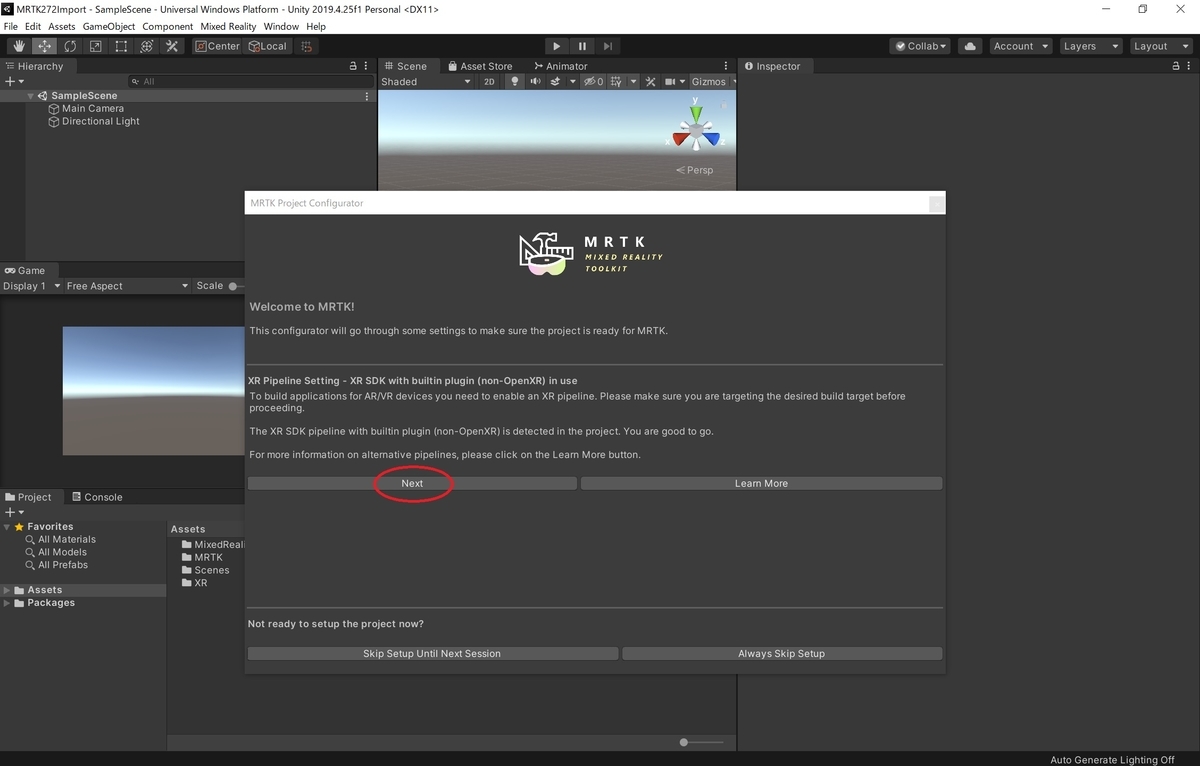The height and width of the screenshot is (766, 1200).
Task: Select the Move tool
Action: coord(45,46)
